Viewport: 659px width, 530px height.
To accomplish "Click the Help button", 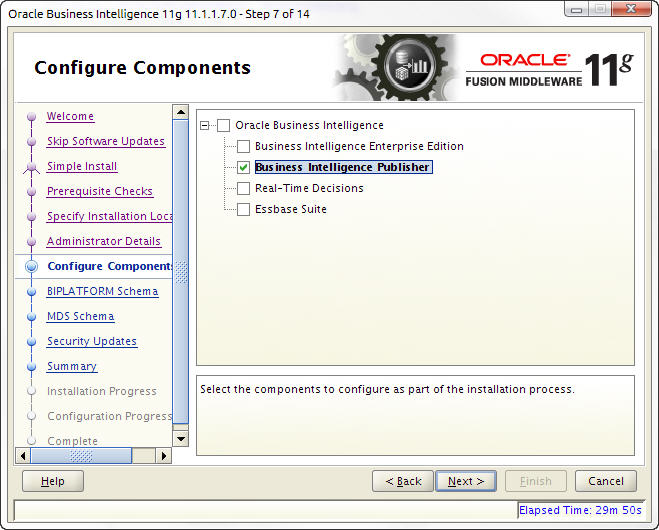I will point(53,481).
